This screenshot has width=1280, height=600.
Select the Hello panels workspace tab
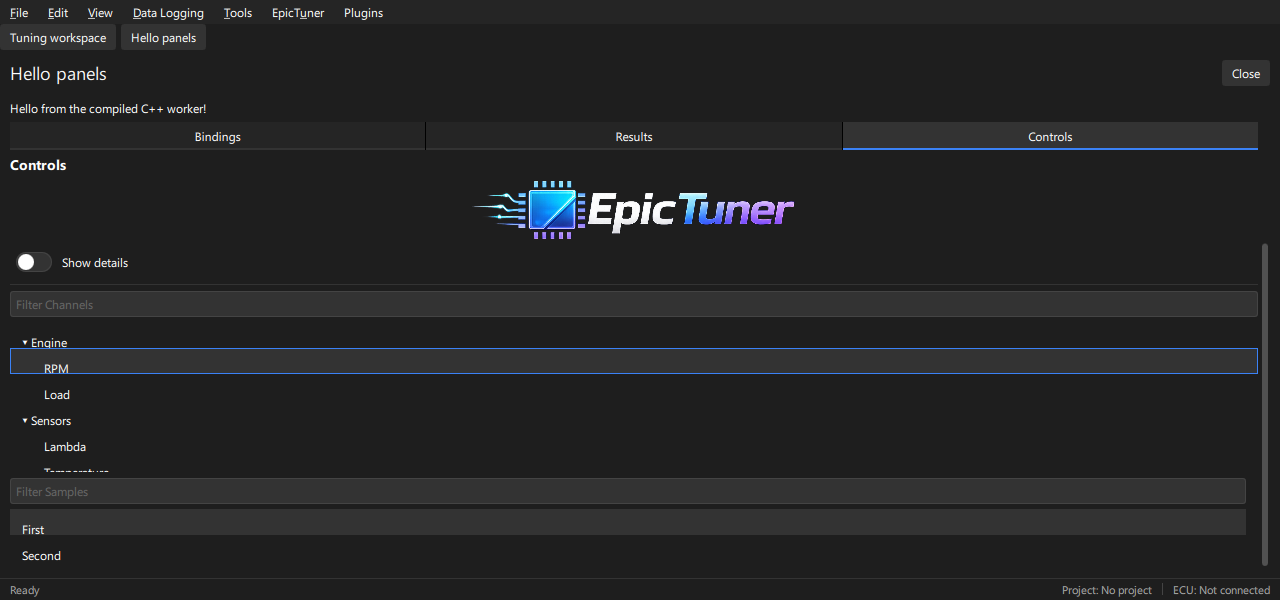click(x=163, y=38)
